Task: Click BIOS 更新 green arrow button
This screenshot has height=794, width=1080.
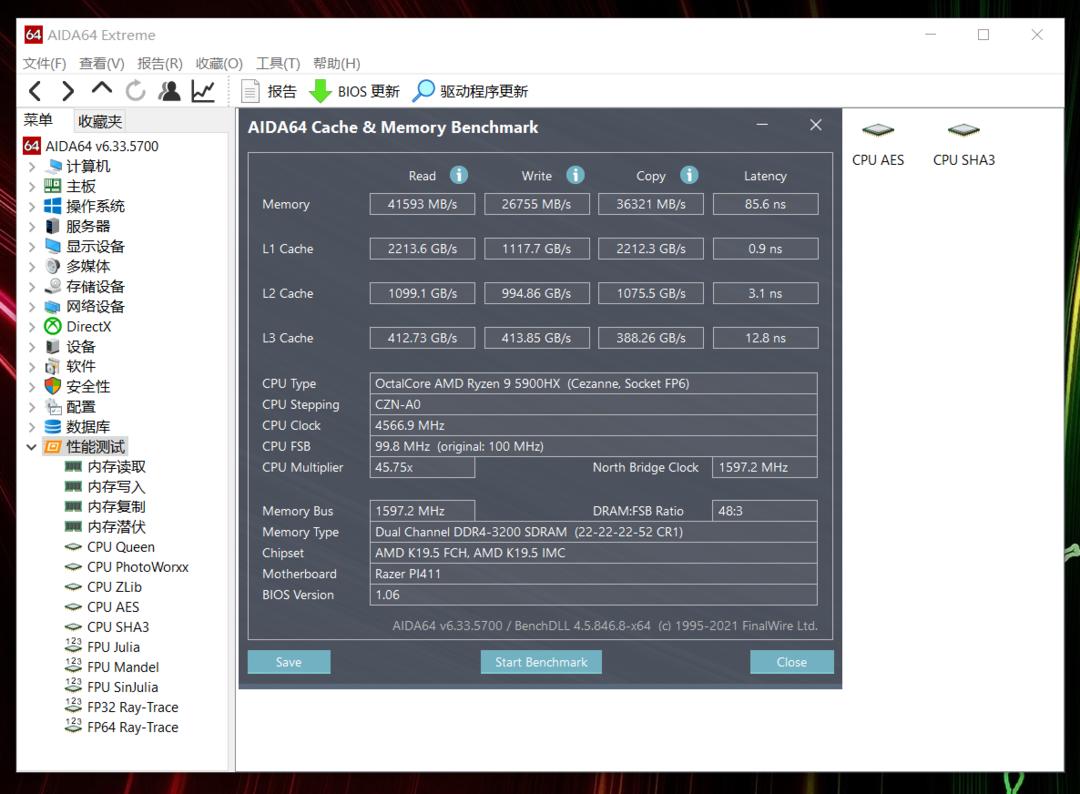Action: [354, 91]
